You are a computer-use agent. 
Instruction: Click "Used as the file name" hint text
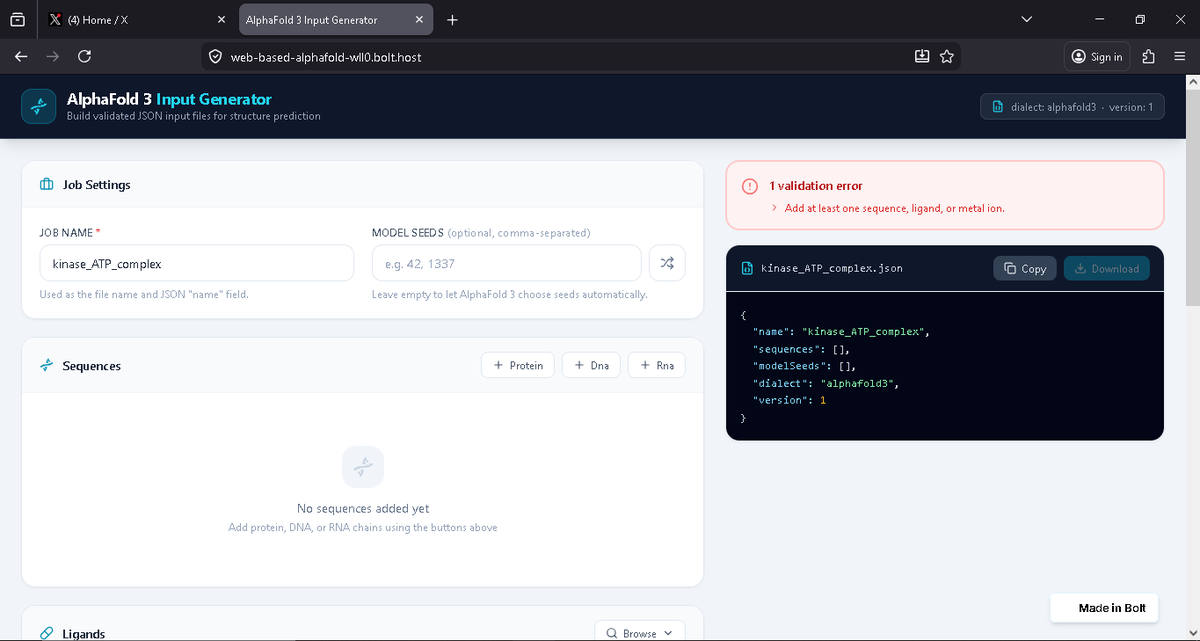[144, 295]
